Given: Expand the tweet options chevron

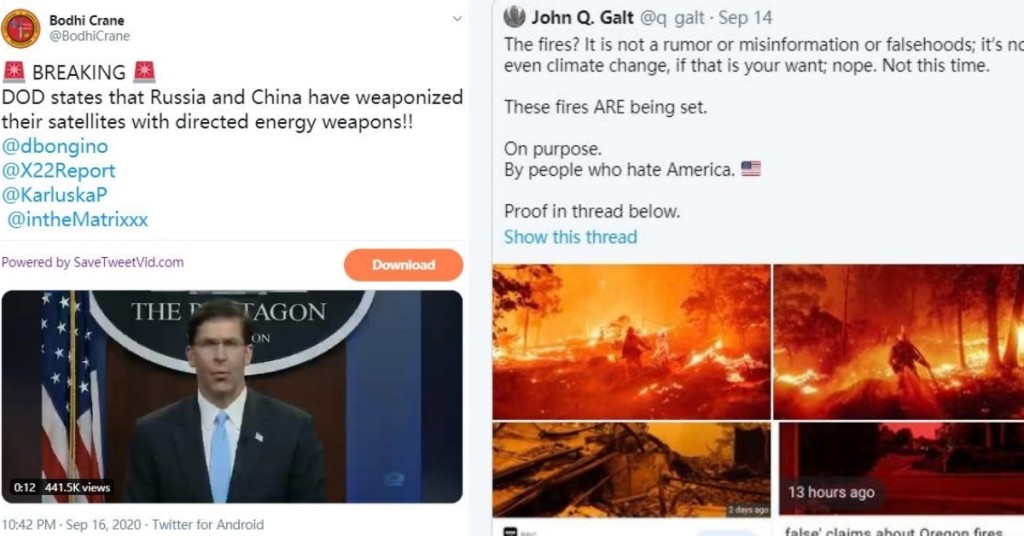Looking at the screenshot, I should coord(457,19).
